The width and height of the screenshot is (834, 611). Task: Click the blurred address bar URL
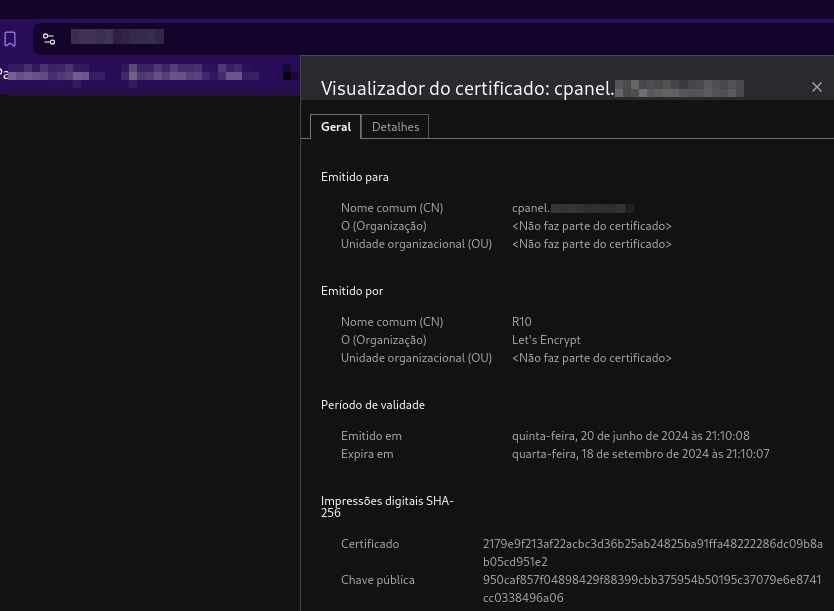(x=117, y=37)
